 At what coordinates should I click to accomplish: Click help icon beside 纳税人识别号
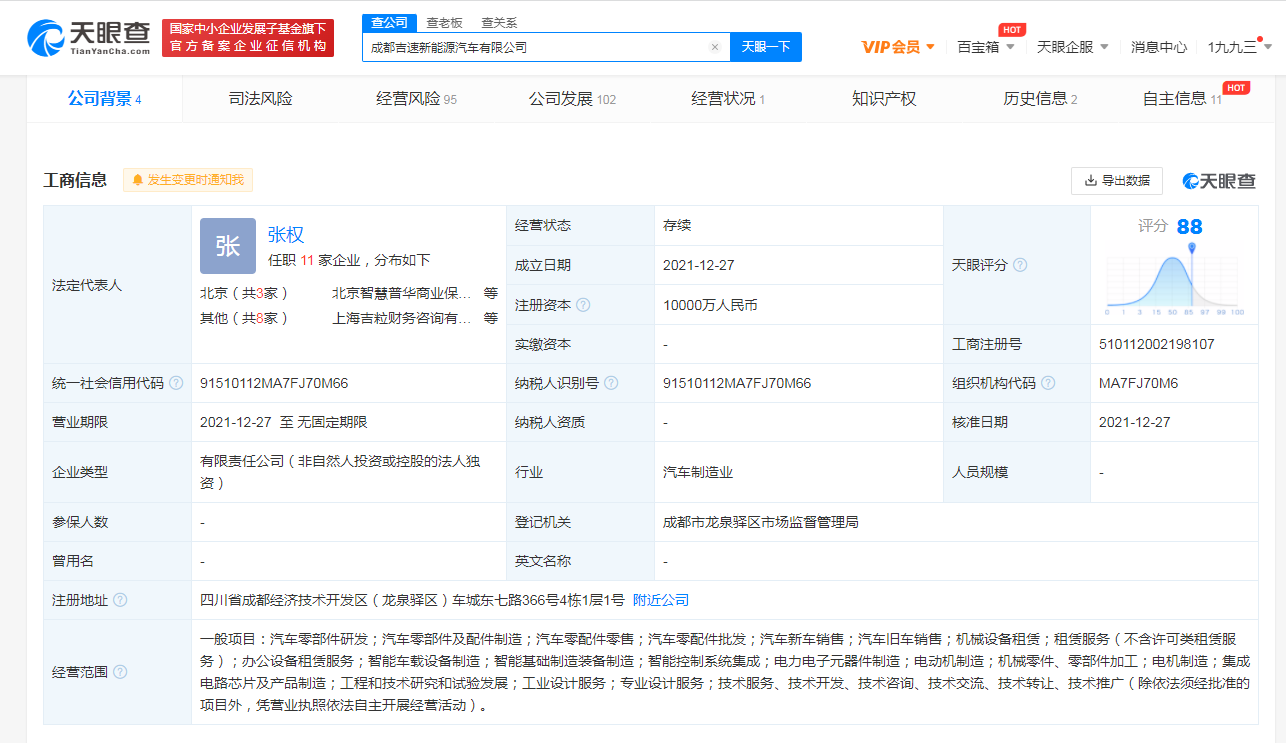click(611, 383)
